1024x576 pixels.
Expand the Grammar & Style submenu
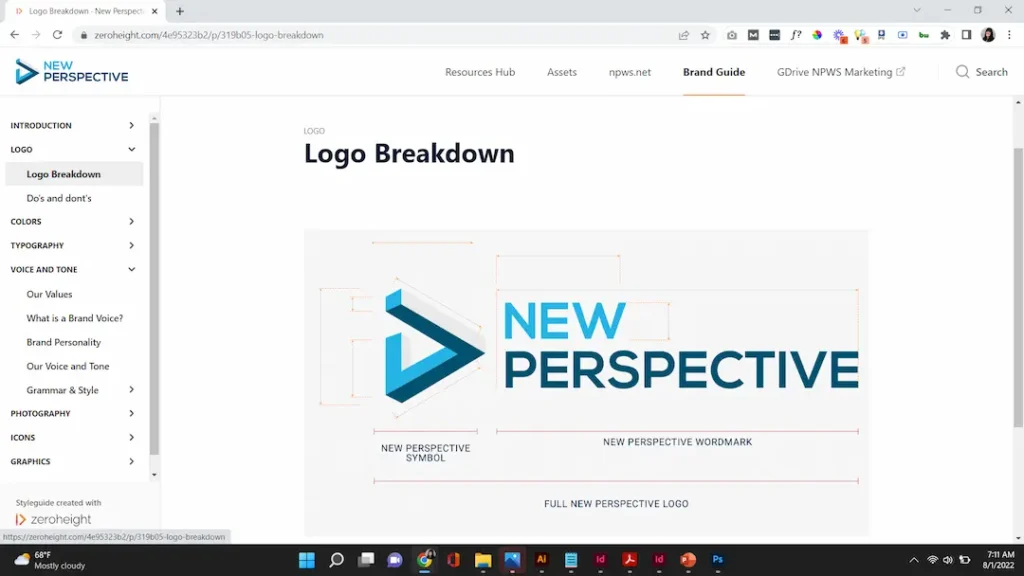pos(131,390)
